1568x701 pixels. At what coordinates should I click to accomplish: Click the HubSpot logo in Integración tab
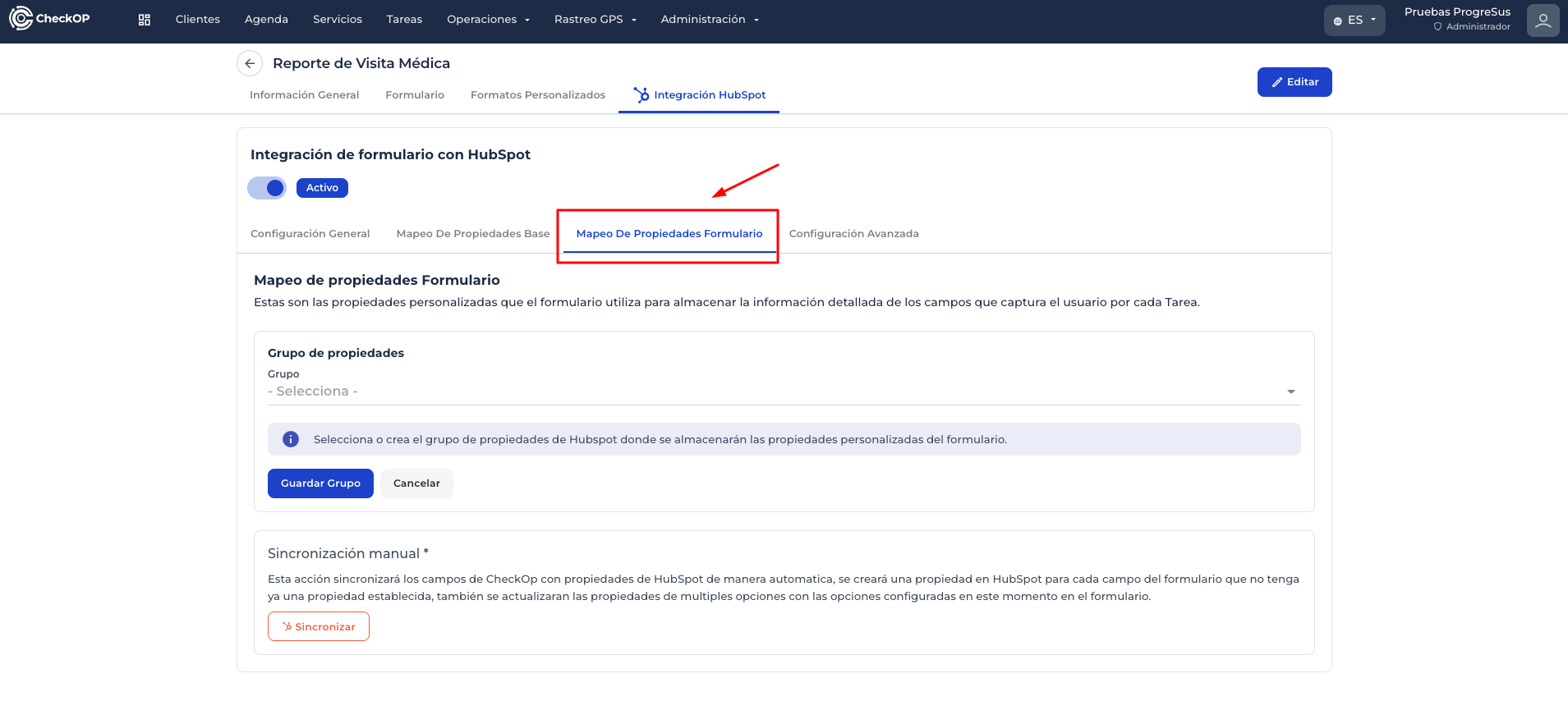coord(641,95)
